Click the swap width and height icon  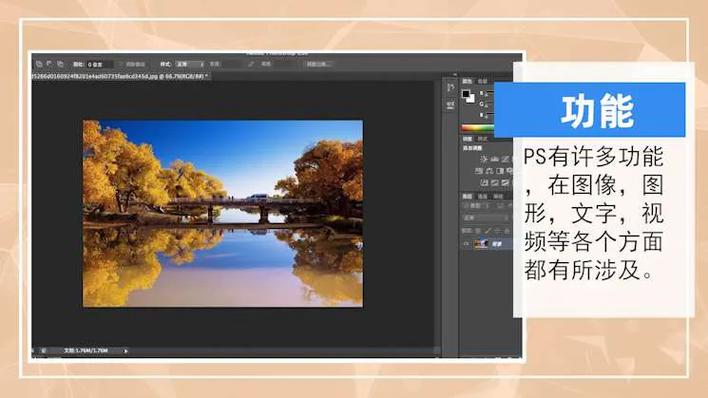(x=251, y=64)
